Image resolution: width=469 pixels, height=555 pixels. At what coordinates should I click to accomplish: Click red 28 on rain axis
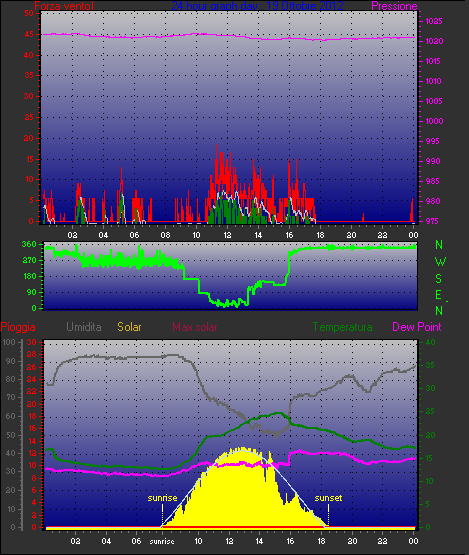(32, 354)
